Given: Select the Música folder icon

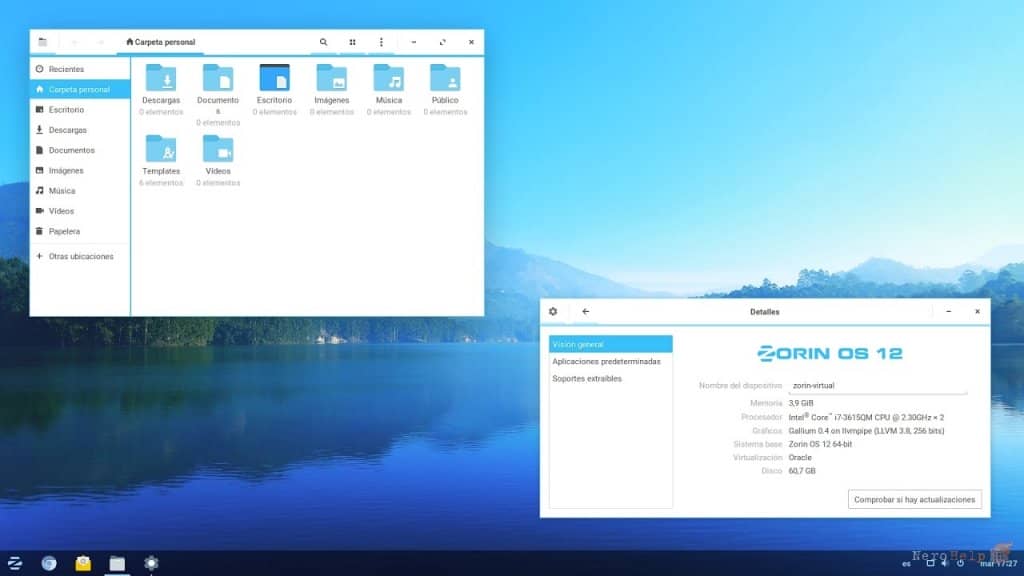Looking at the screenshot, I should tap(389, 78).
